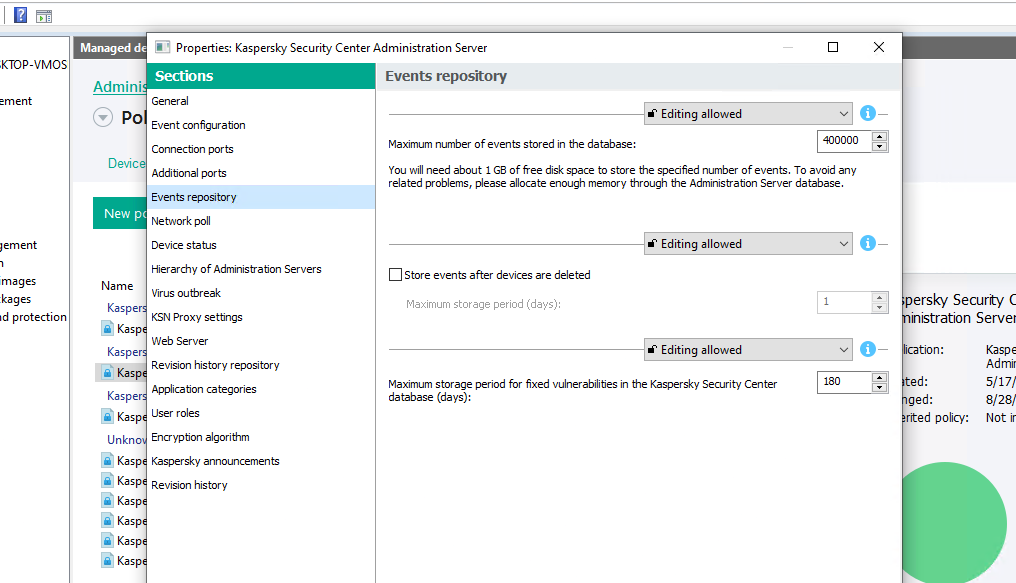Click the lock icon of the bottom policy row

click(106, 561)
